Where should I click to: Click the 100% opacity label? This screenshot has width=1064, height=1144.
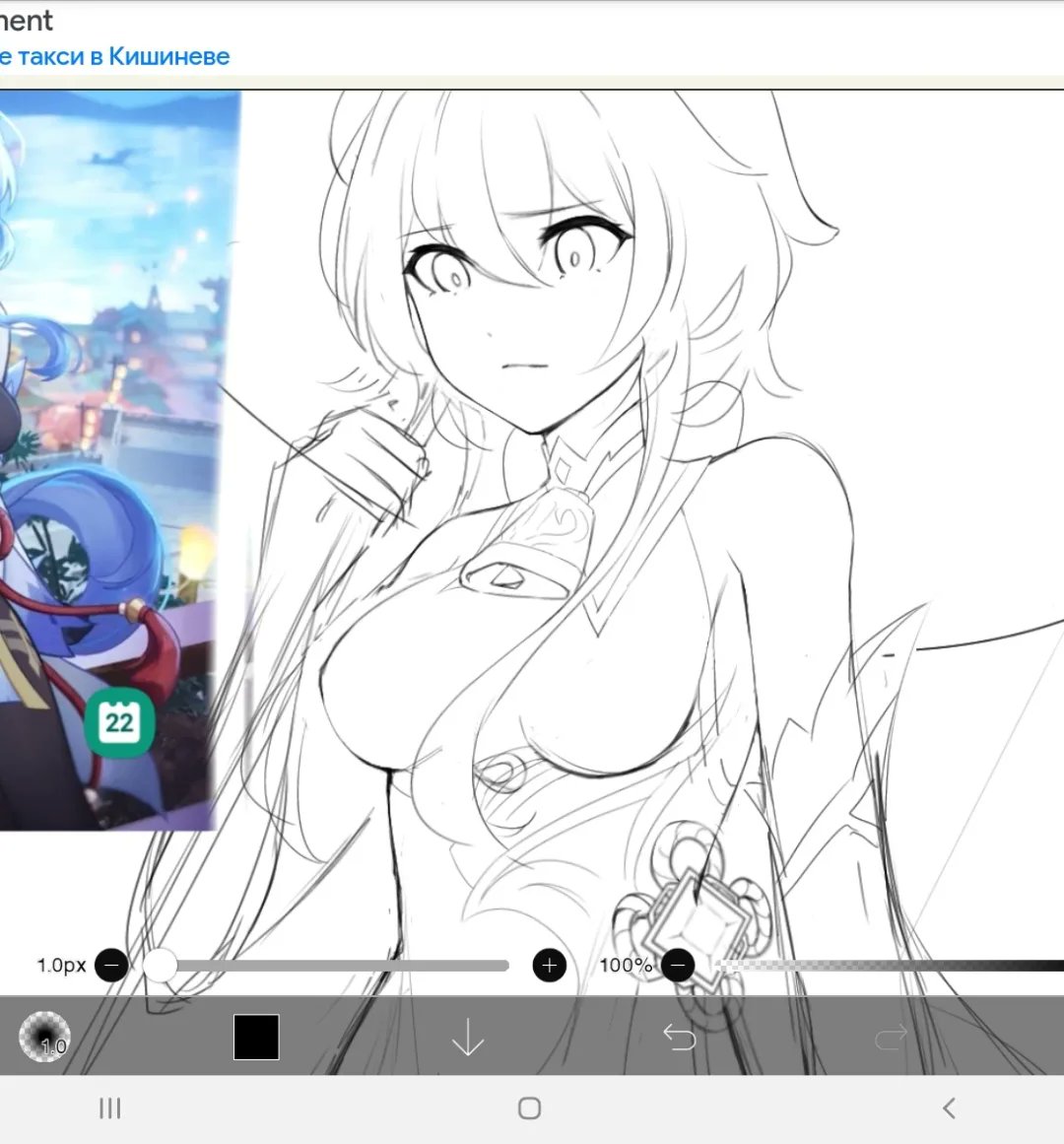[626, 966]
